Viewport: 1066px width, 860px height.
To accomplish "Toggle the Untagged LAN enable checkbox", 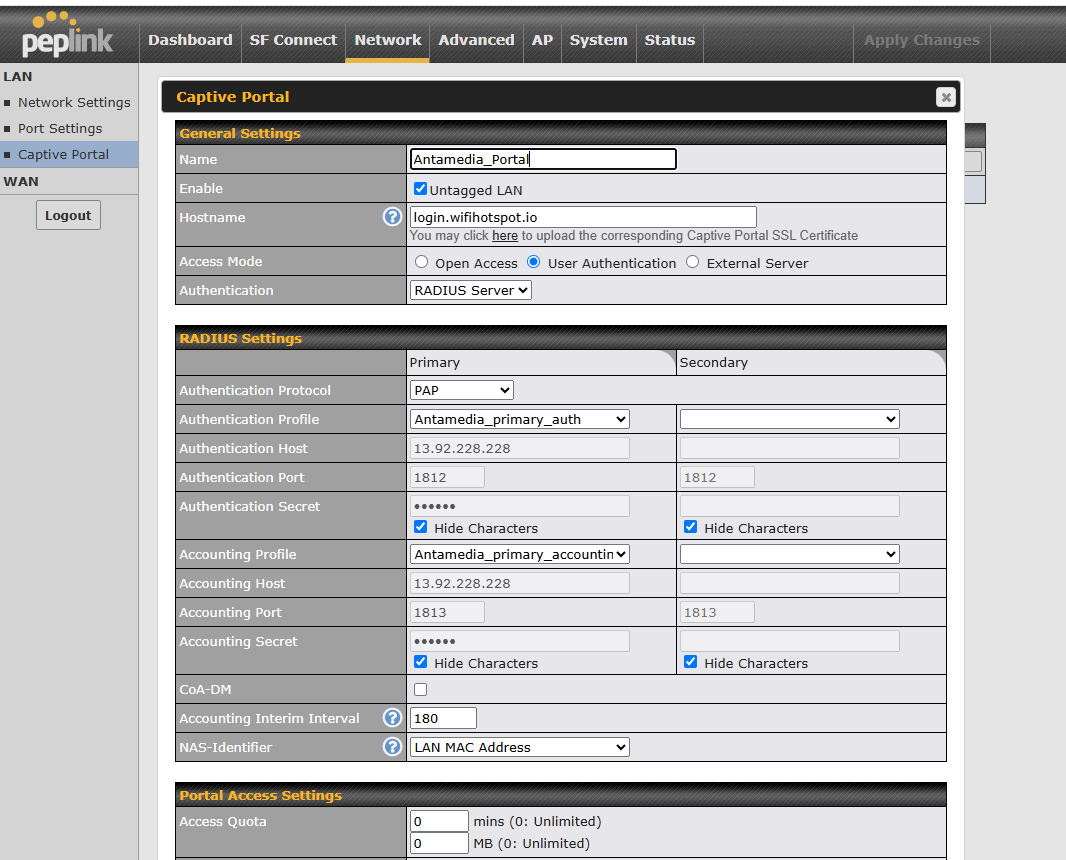I will [420, 189].
